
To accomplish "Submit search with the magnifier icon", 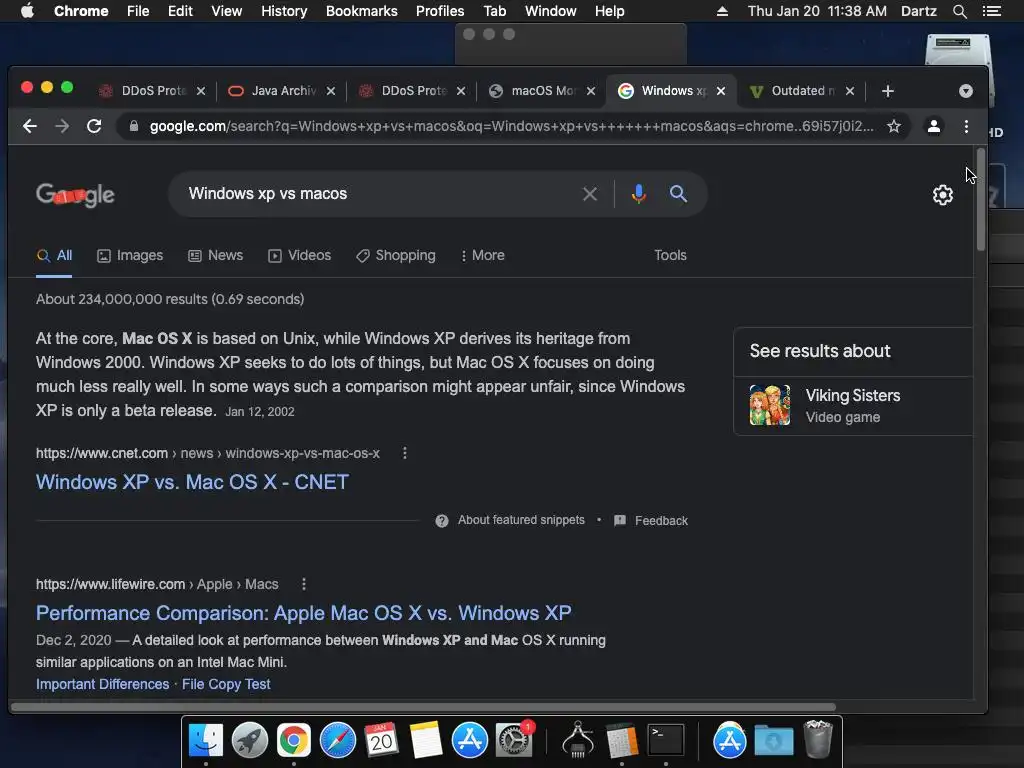I will click(678, 194).
